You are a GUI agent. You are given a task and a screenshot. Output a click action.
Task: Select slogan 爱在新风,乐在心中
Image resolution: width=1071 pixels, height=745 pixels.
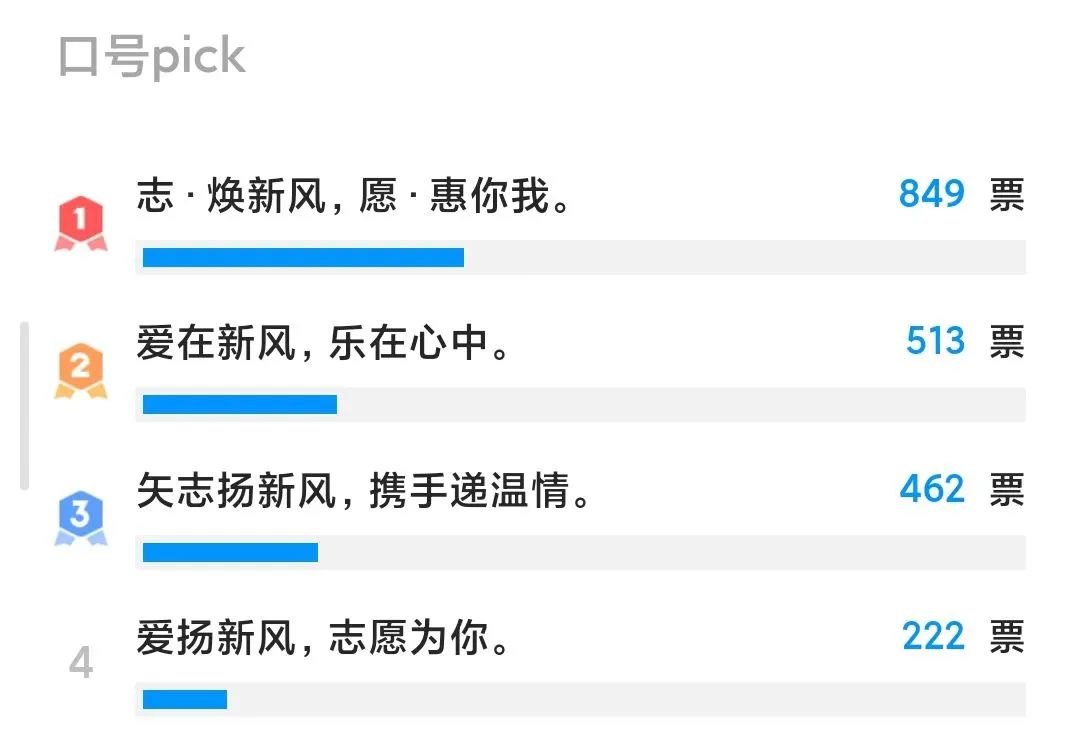[322, 343]
